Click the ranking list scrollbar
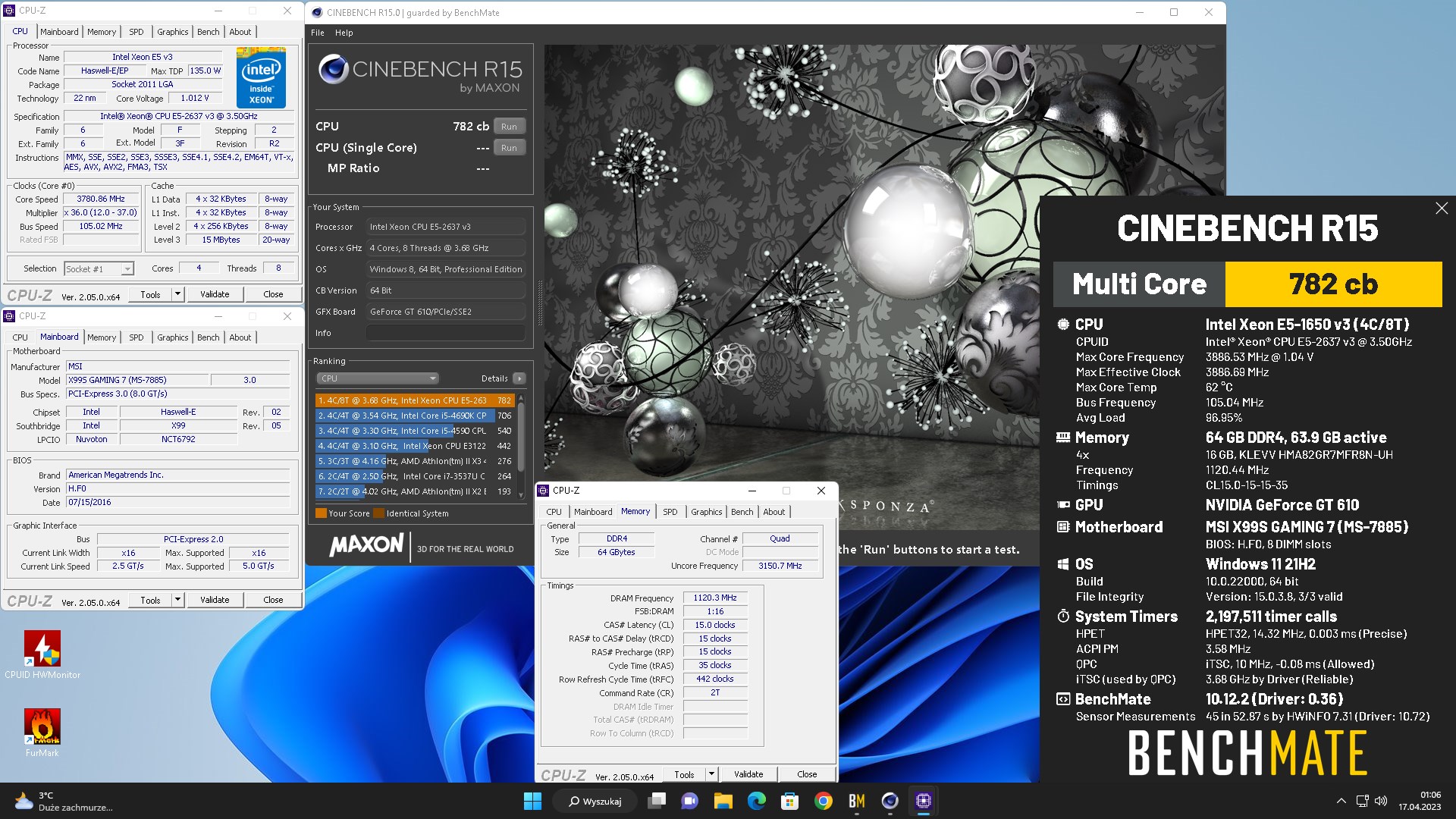Screen dimensions: 1456x819 [520, 446]
